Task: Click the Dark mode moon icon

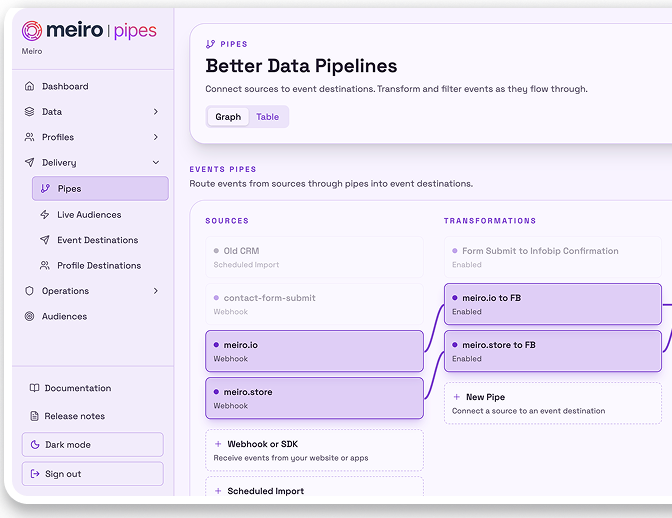Action: click(35, 445)
